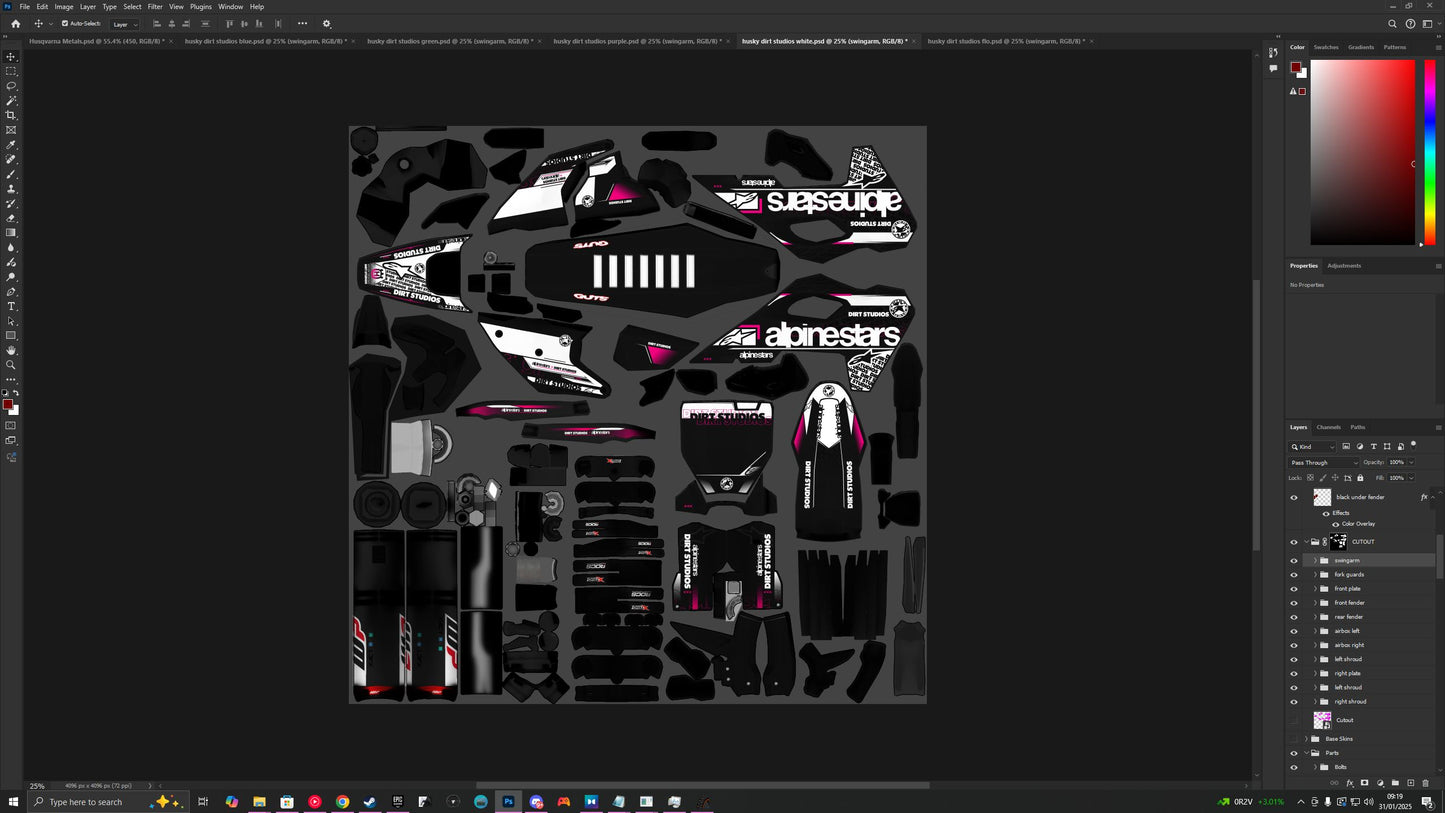Hide the rear fender group
1445x813 pixels.
(x=1293, y=617)
